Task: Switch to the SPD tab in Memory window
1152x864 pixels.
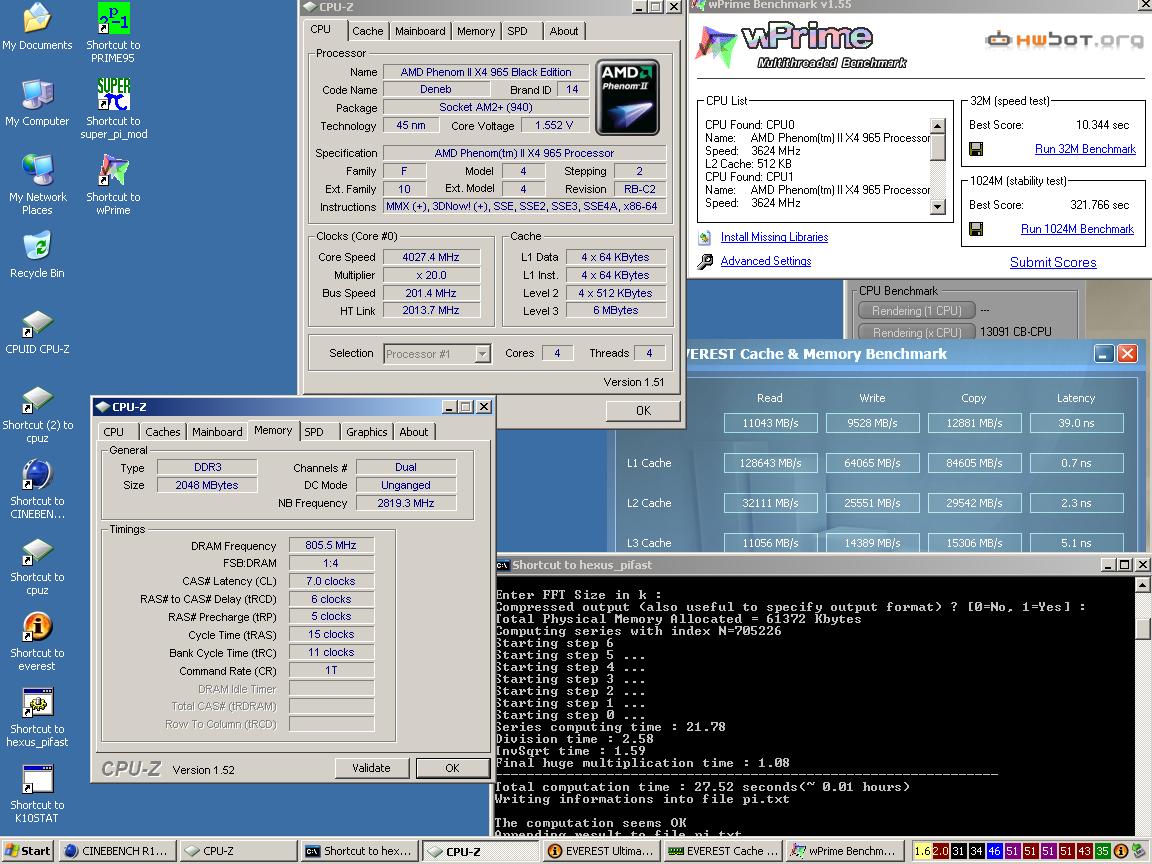Action: pyautogui.click(x=314, y=432)
